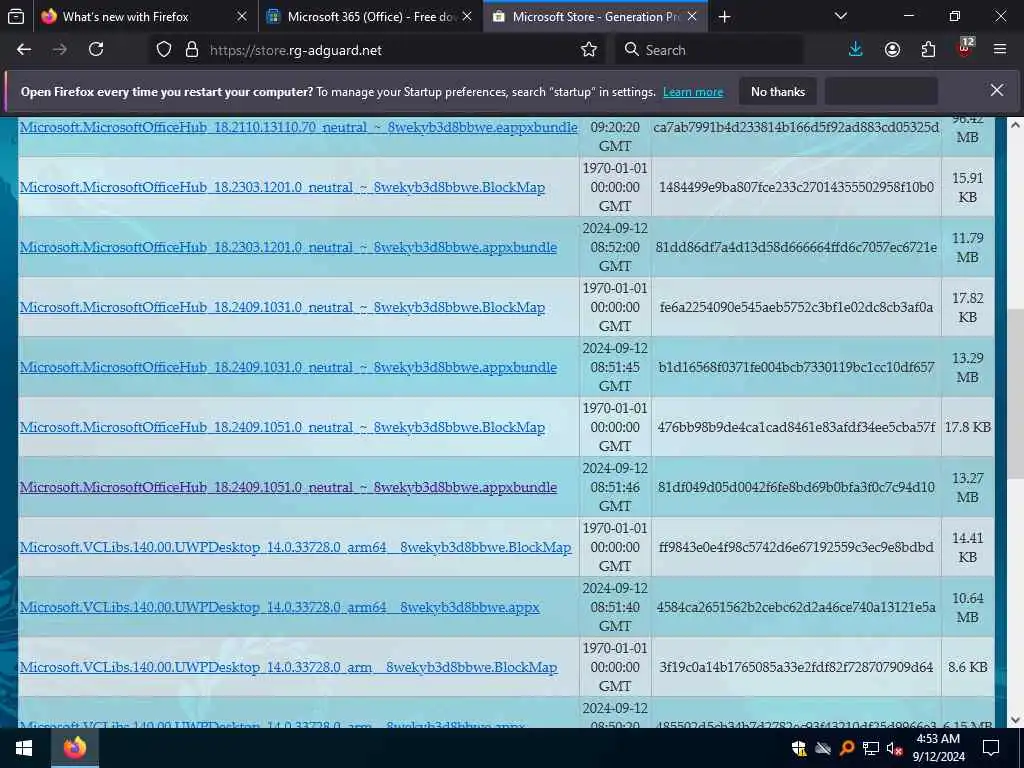1024x768 pixels.
Task: Download VCLibs UWPDesktop arm64 appx file
Action: (x=280, y=607)
